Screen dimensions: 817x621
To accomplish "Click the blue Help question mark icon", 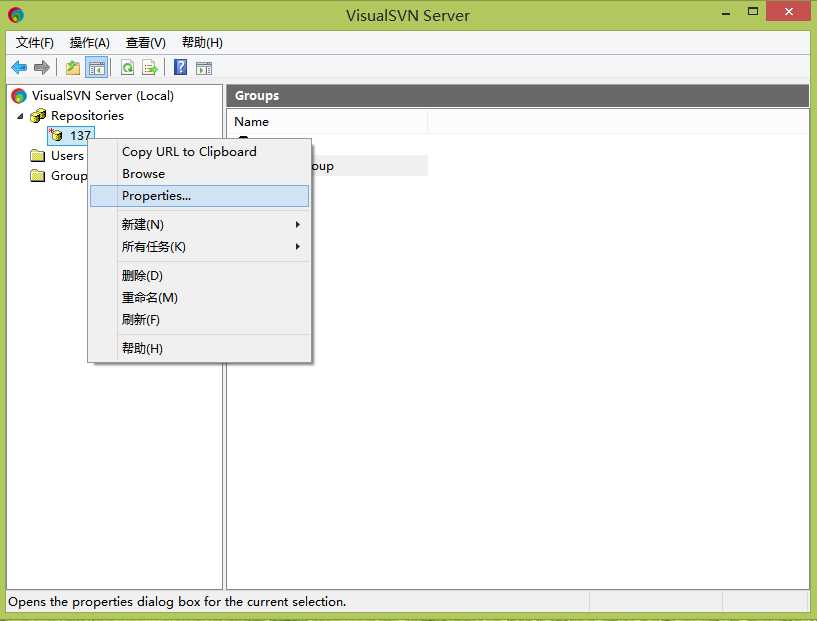I will 180,67.
